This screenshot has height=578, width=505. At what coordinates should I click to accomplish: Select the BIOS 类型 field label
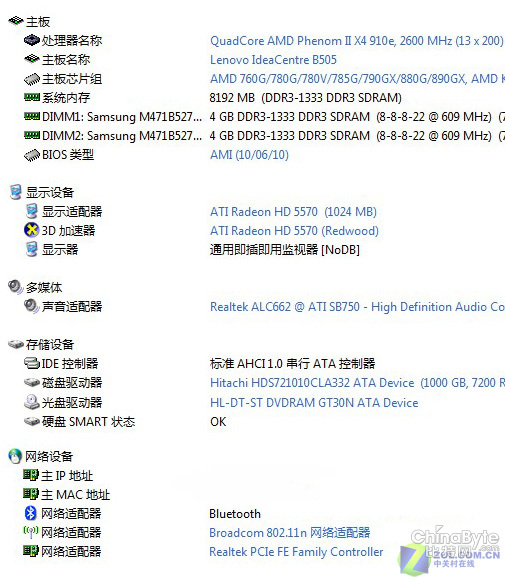[x=68, y=154]
